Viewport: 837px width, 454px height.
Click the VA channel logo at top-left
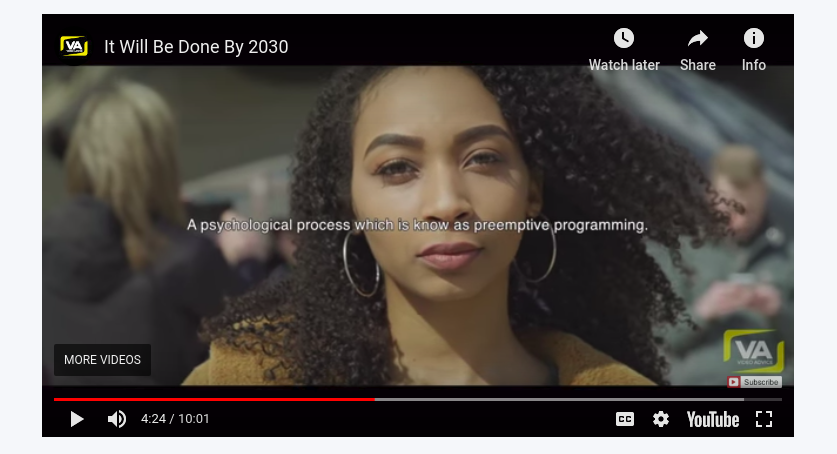(x=74, y=46)
